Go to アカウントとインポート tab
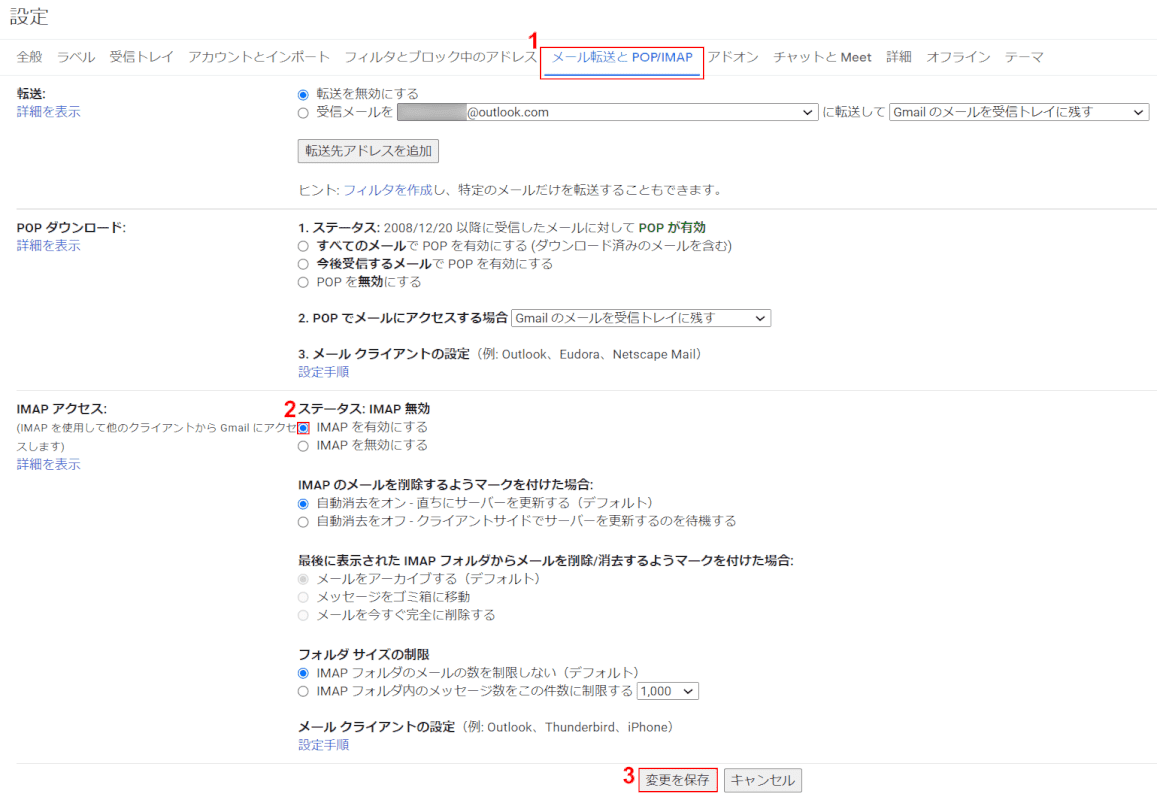Viewport: 1157px width, 800px height. click(258, 57)
